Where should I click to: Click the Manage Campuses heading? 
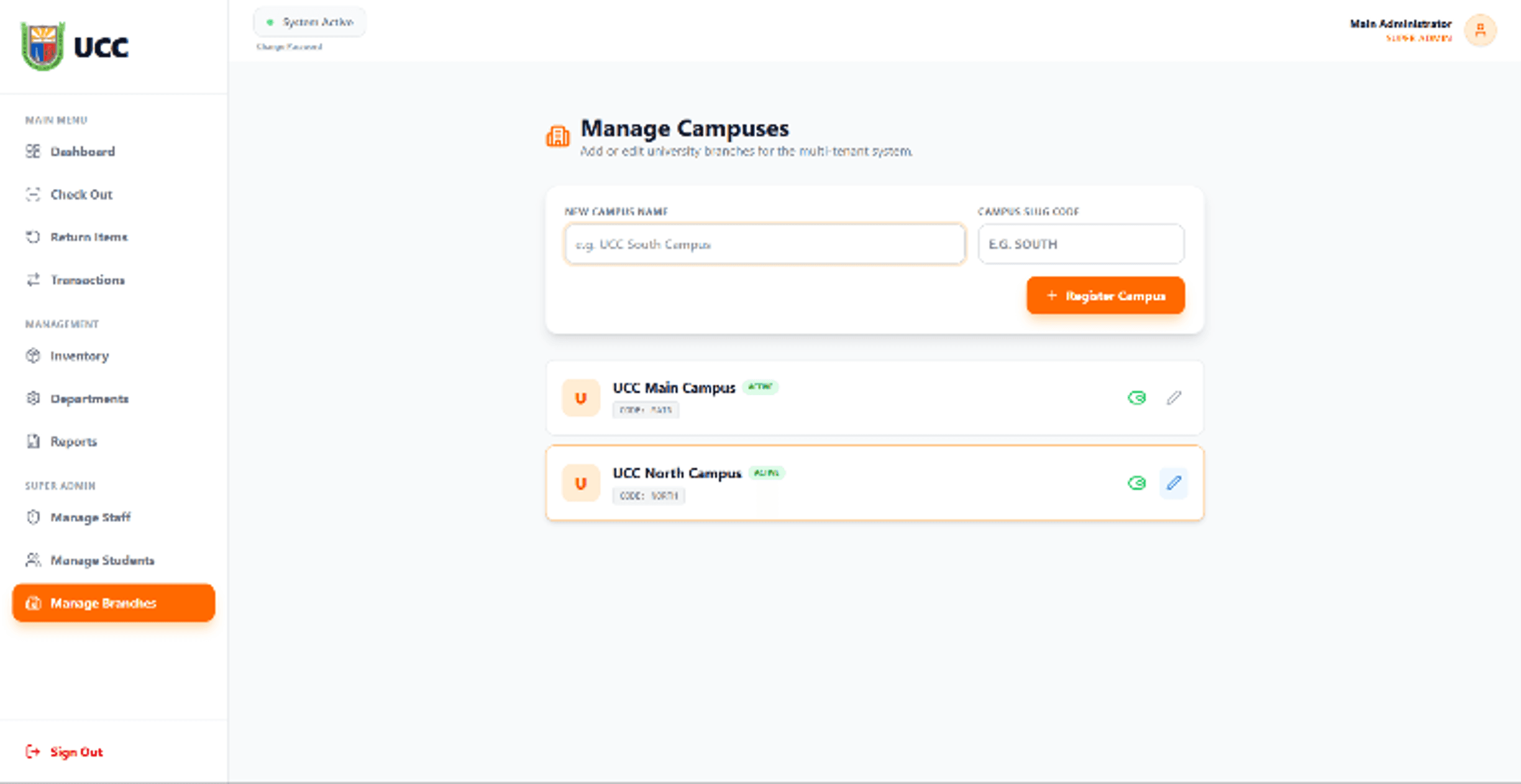(685, 129)
